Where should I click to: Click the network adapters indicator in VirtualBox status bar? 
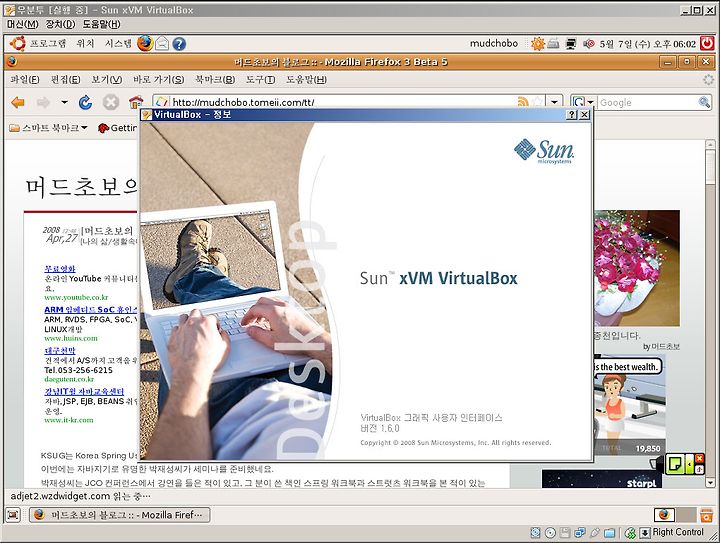(x=579, y=532)
